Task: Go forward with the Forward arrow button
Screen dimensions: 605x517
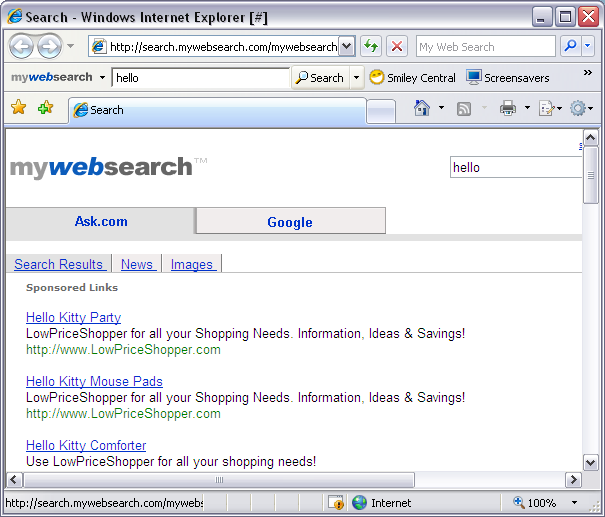Action: pos(49,46)
